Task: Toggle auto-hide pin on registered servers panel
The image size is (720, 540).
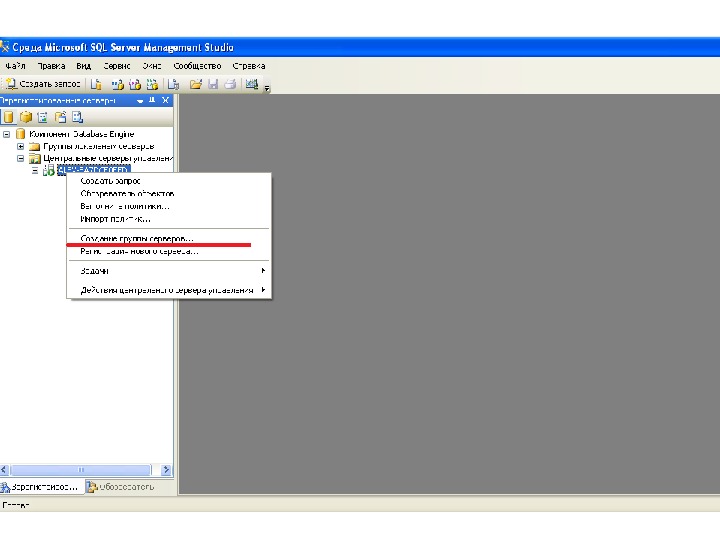Action: tap(152, 100)
